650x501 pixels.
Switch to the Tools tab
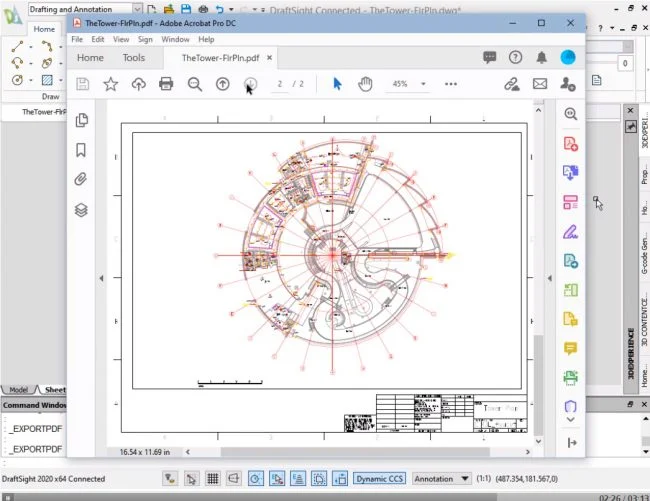coord(133,58)
